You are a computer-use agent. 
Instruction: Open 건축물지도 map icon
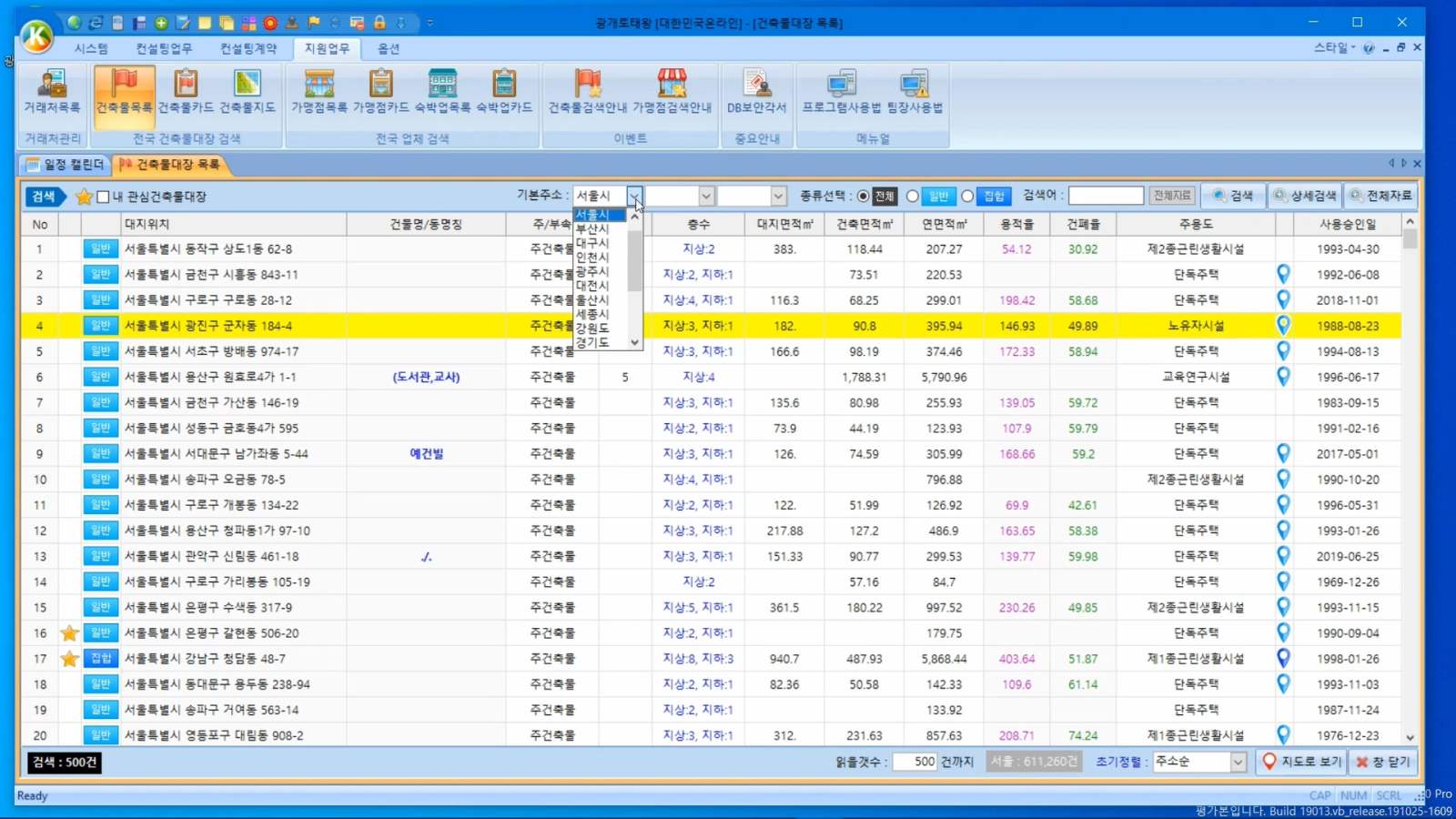(x=247, y=91)
